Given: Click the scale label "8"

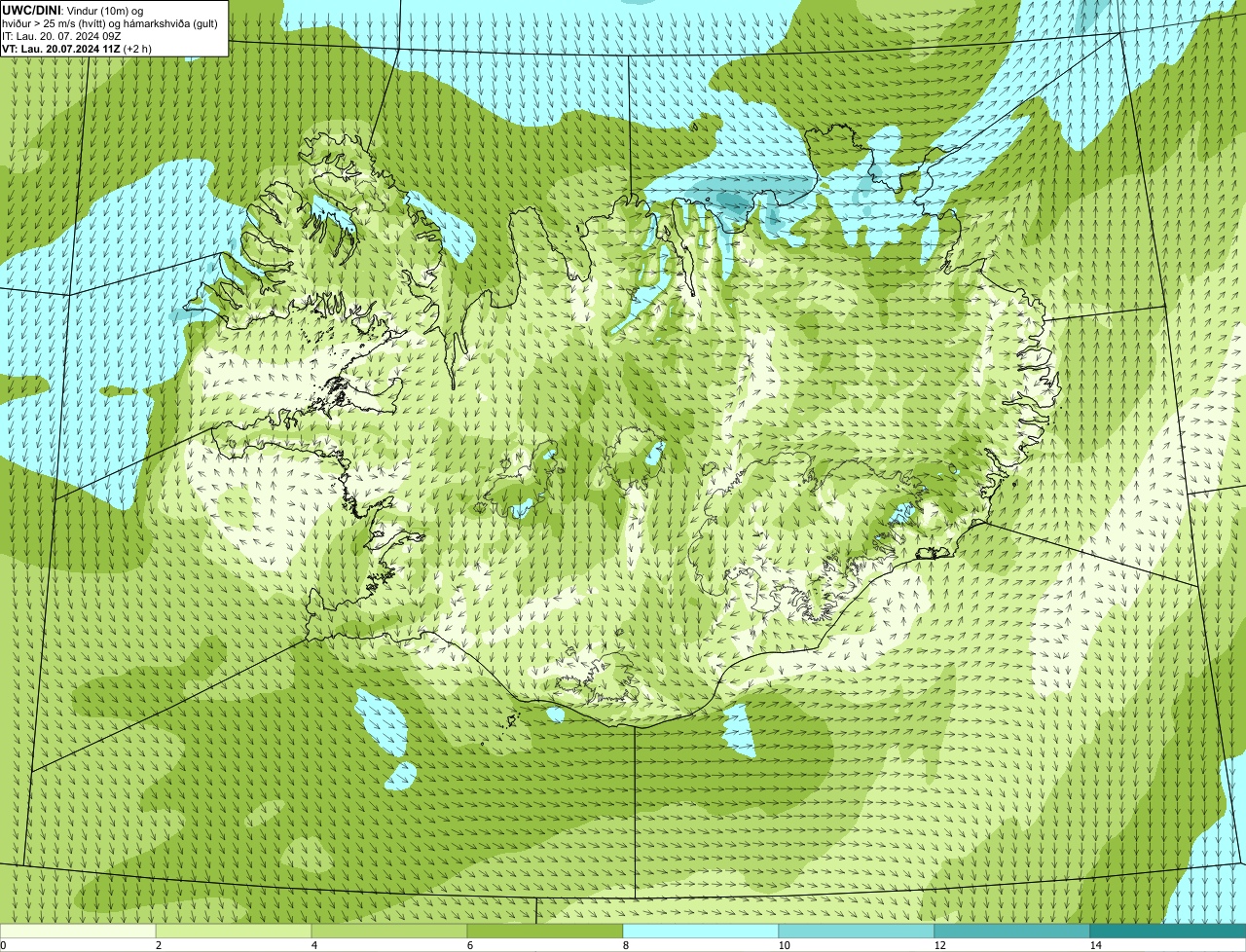Looking at the screenshot, I should coord(625,945).
